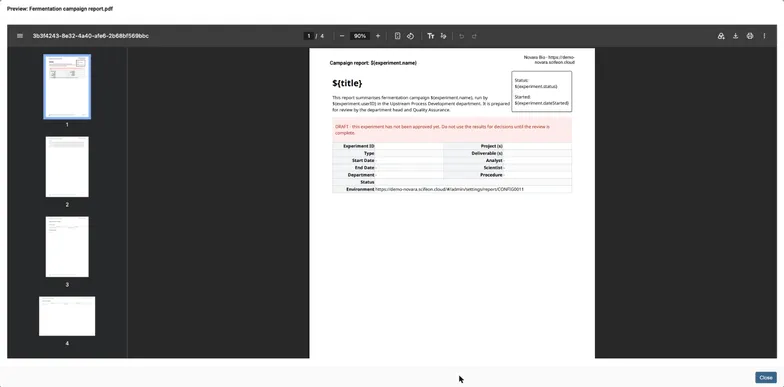Select the draw annotation tool
Image resolution: width=784 pixels, height=387 pixels.
coord(444,36)
